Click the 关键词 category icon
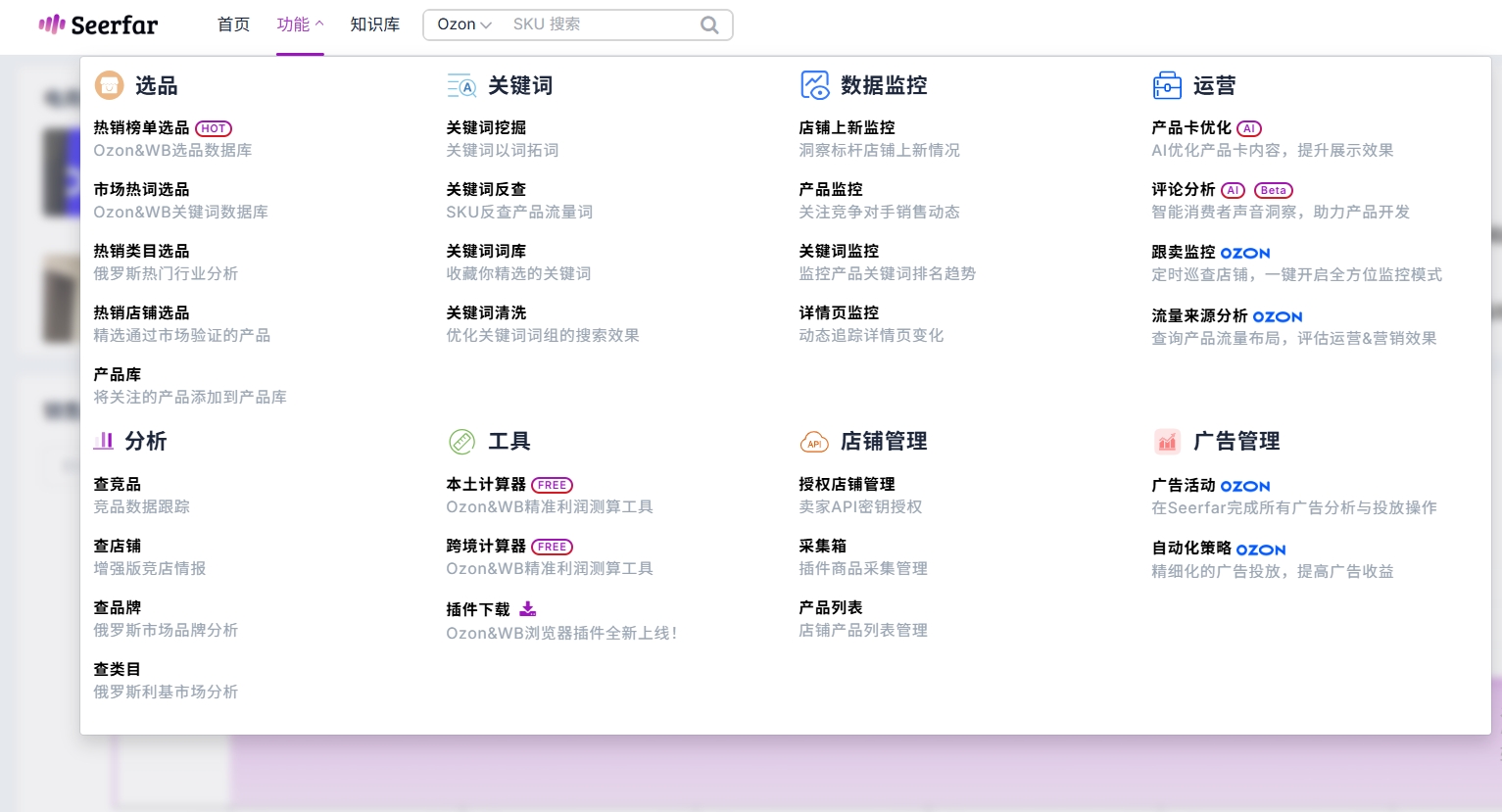1502x812 pixels. click(x=461, y=86)
